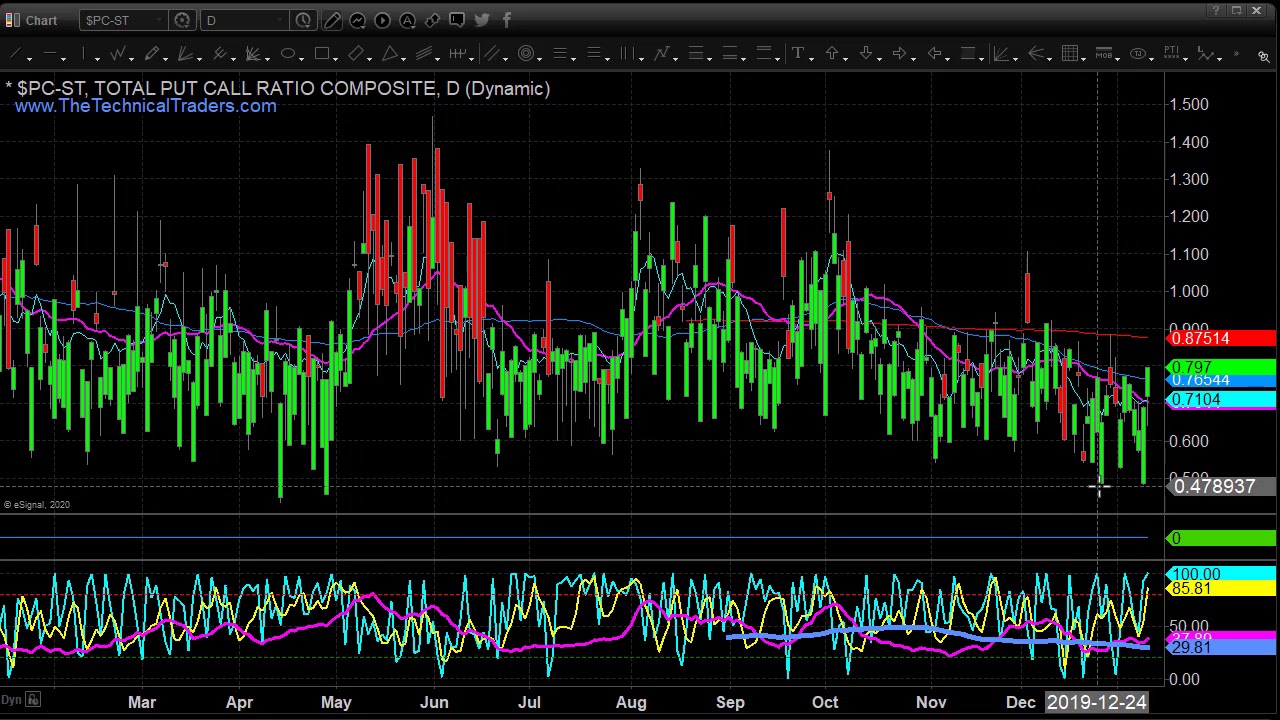
Task: Select the ellipse drawing tool
Action: (287, 53)
